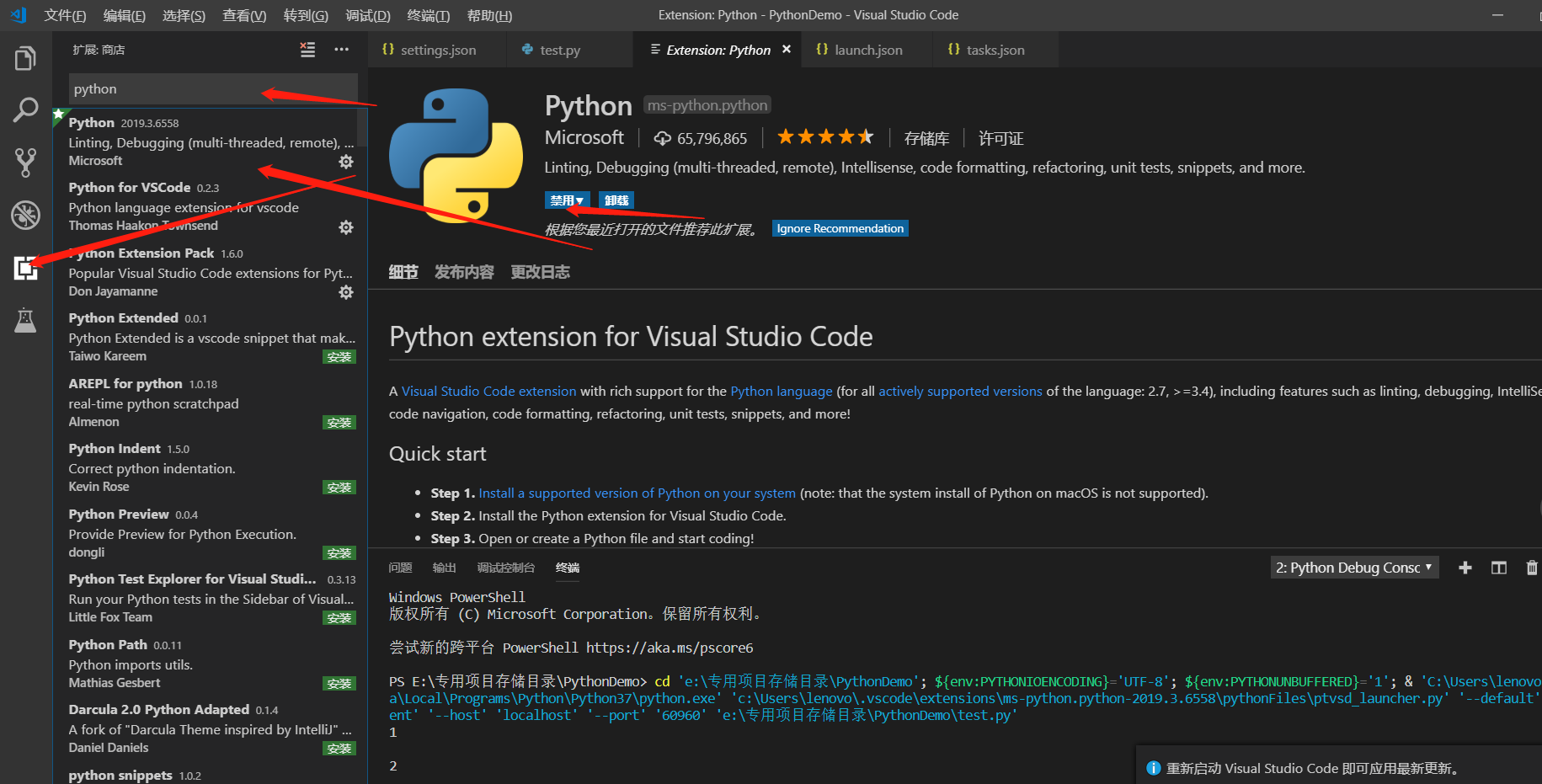Open actively supported versions link
This screenshot has height=784, width=1542.
click(960, 391)
